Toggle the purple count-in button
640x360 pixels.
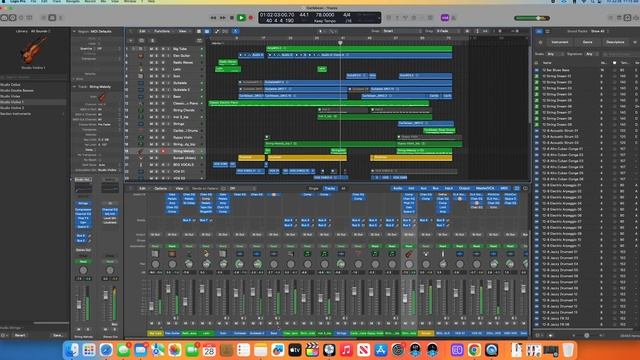pos(445,18)
